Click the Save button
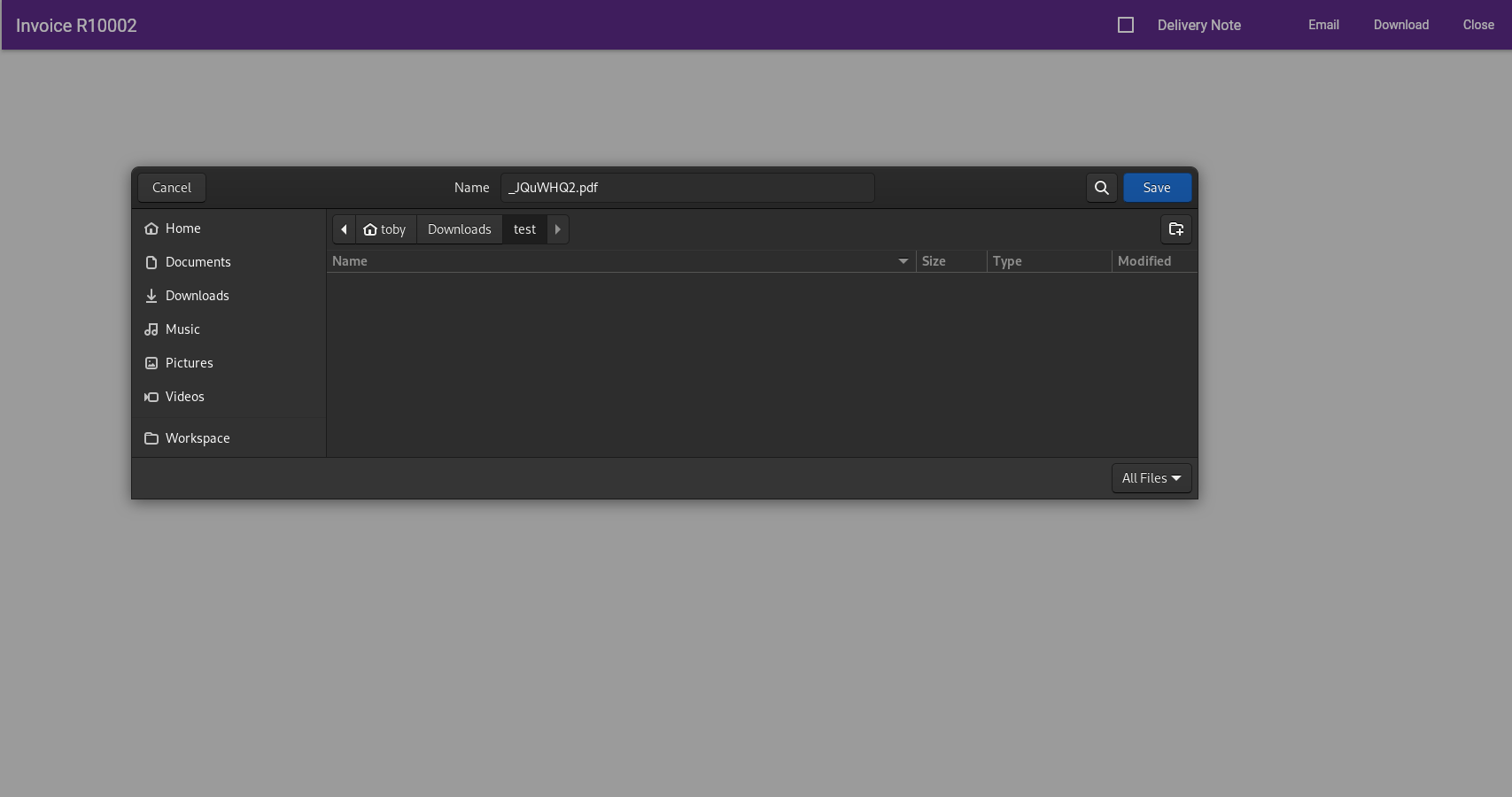 (1157, 188)
